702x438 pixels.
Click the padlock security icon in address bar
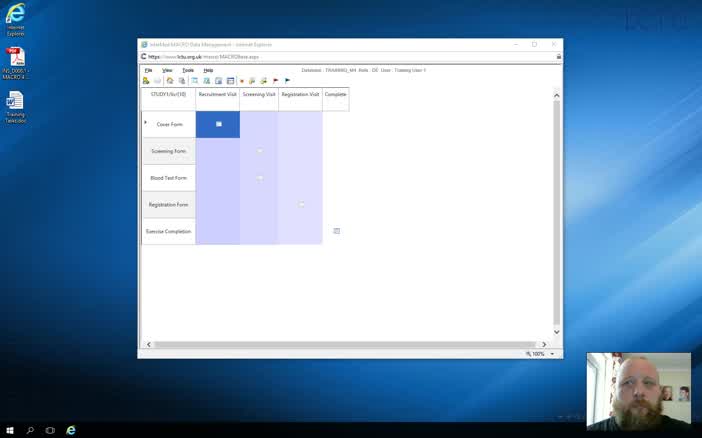[559, 57]
